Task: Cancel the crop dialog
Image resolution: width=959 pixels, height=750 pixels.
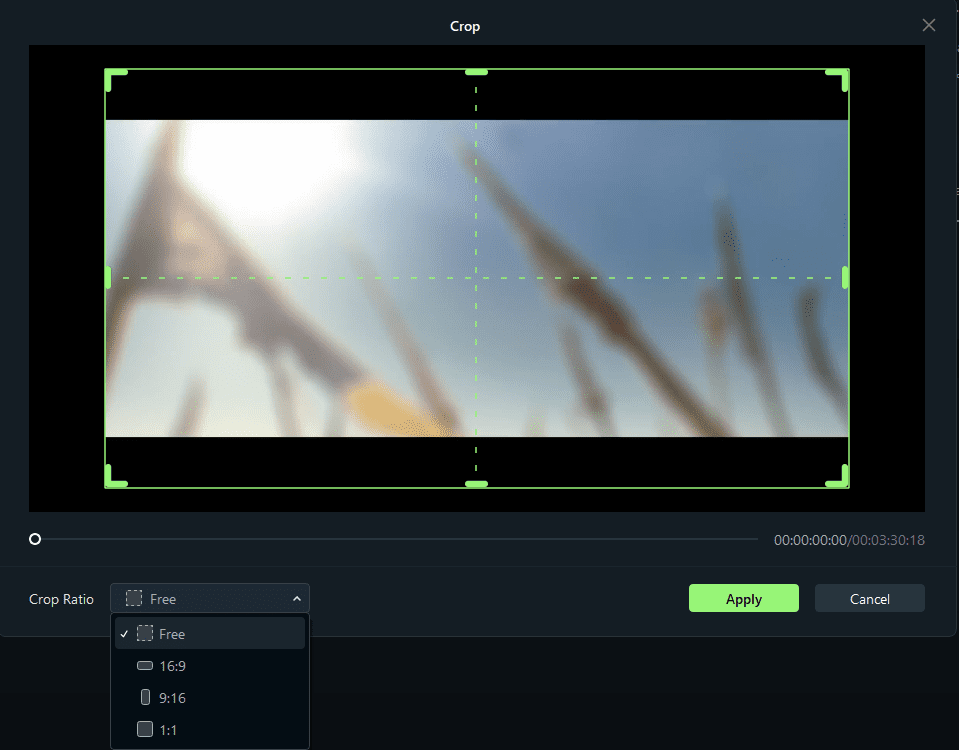Action: click(x=870, y=598)
